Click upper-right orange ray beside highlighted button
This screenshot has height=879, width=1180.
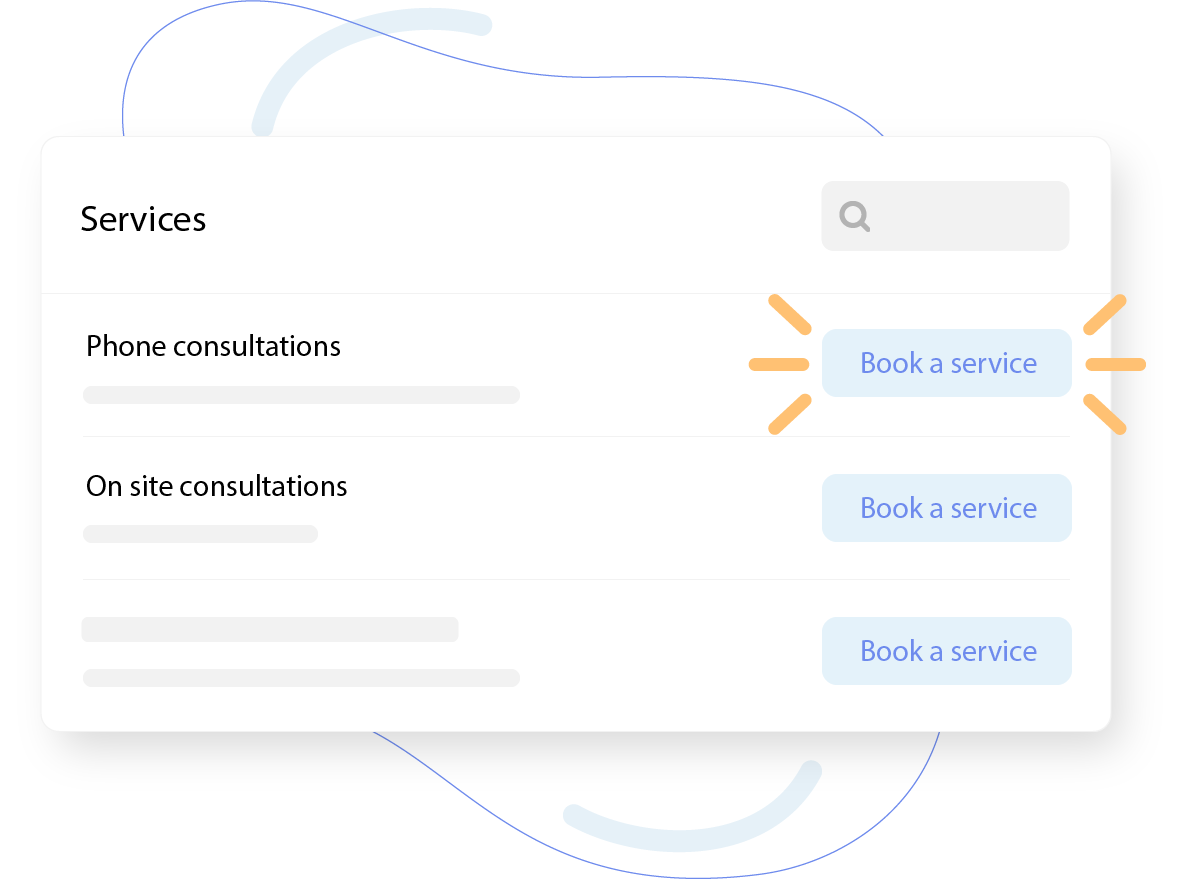click(1105, 314)
